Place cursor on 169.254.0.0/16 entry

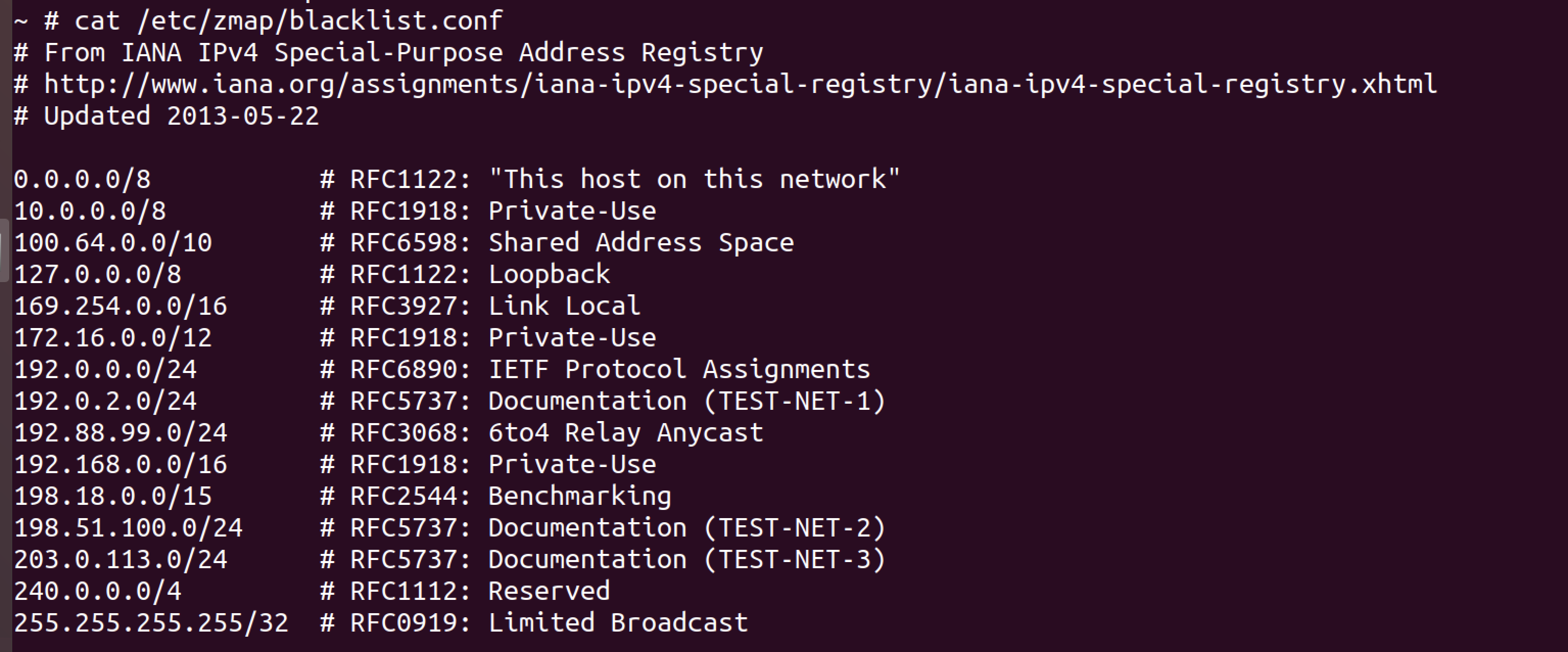point(121,306)
